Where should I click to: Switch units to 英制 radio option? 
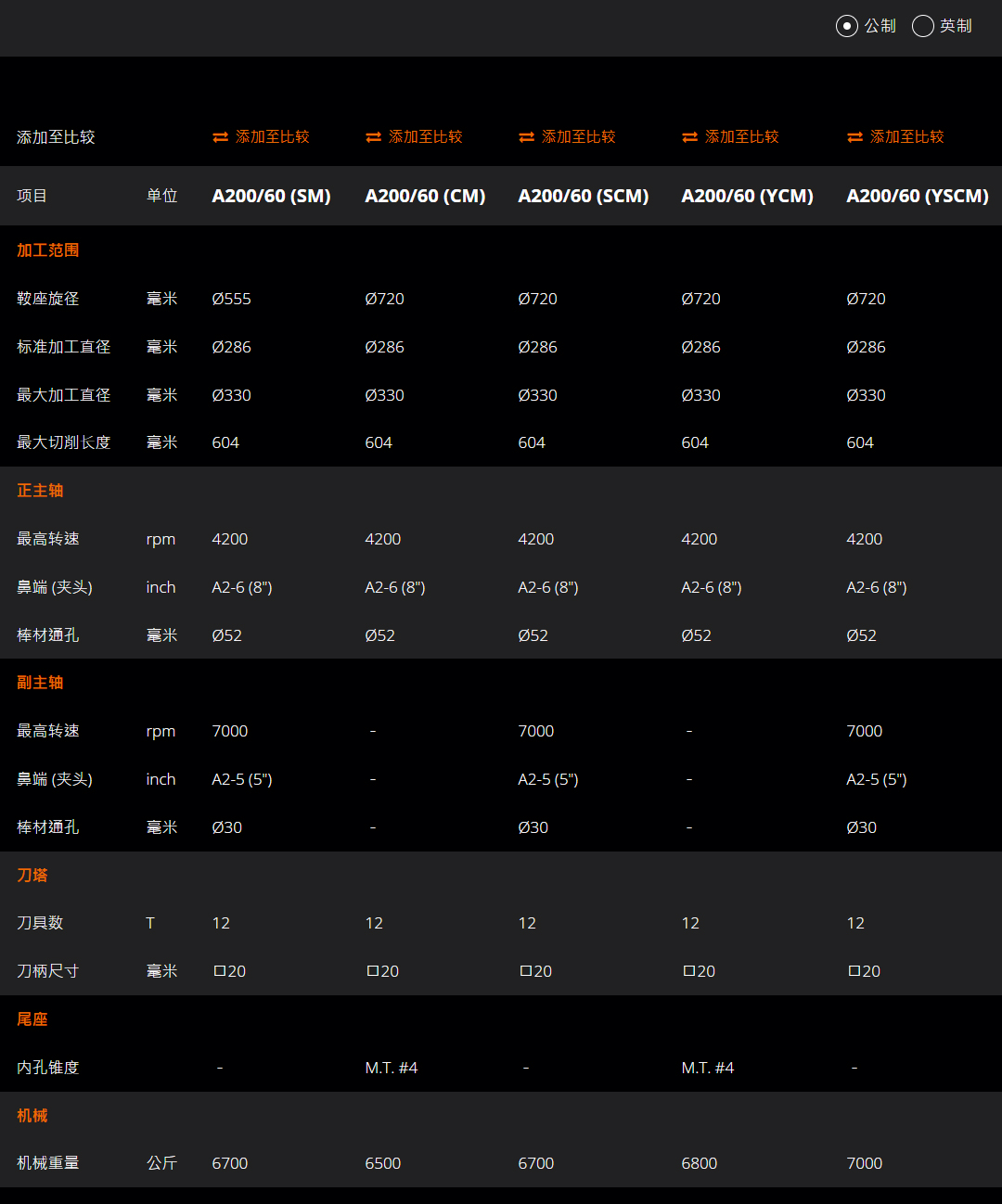(x=922, y=26)
